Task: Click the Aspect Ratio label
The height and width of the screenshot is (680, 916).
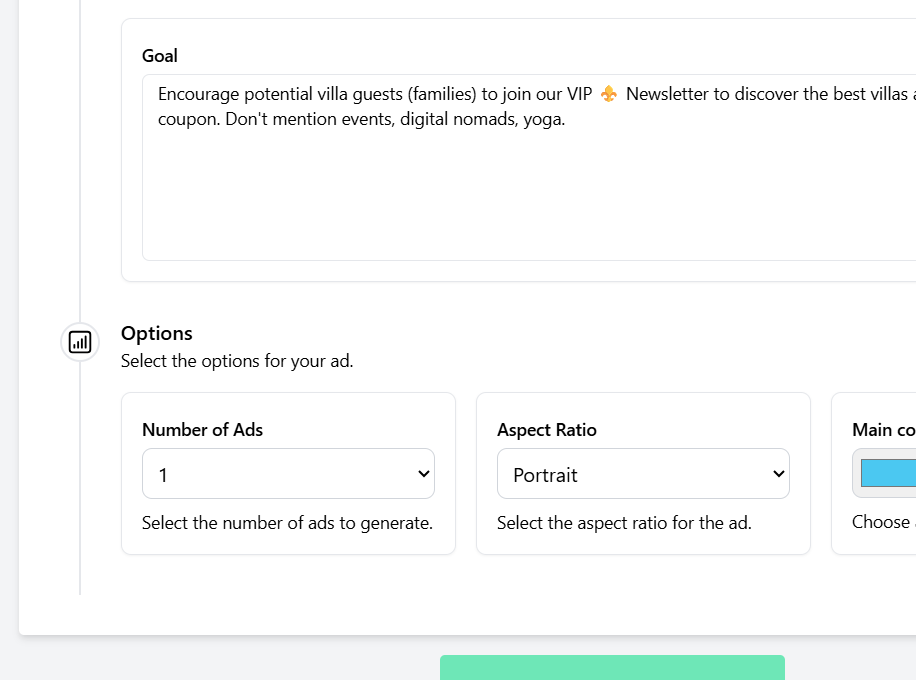Action: pyautogui.click(x=547, y=430)
